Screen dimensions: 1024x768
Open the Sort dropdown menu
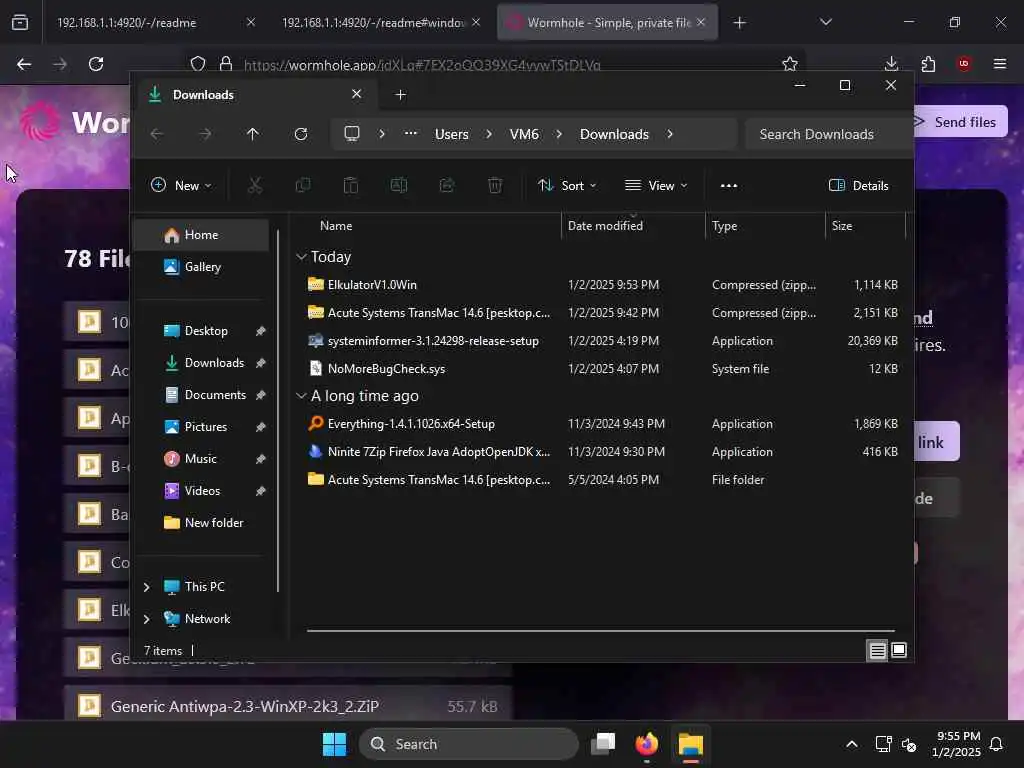[567, 185]
